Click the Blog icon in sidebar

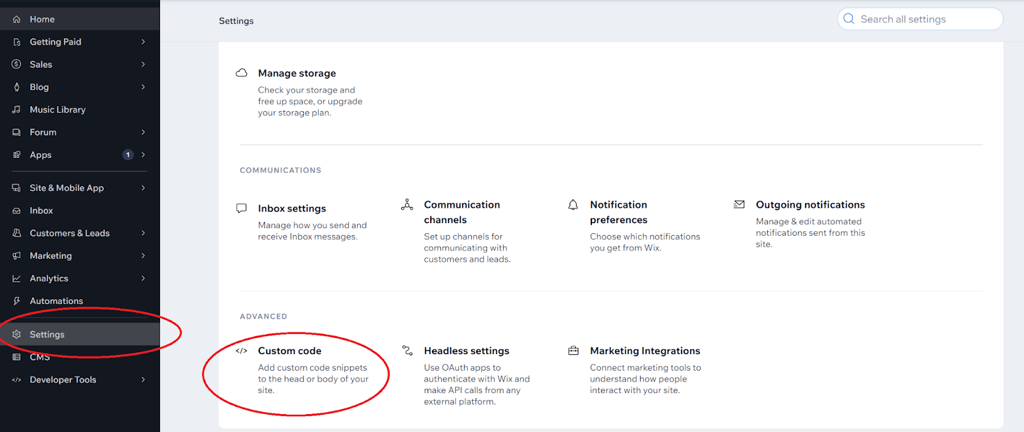pyautogui.click(x=17, y=87)
